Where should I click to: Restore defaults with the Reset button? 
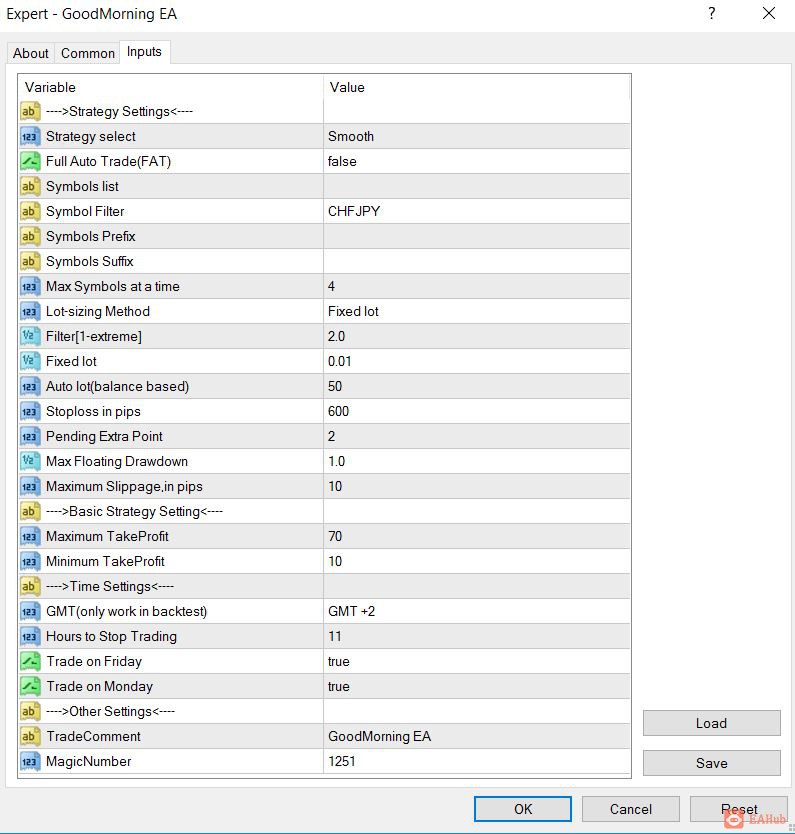pos(739,809)
